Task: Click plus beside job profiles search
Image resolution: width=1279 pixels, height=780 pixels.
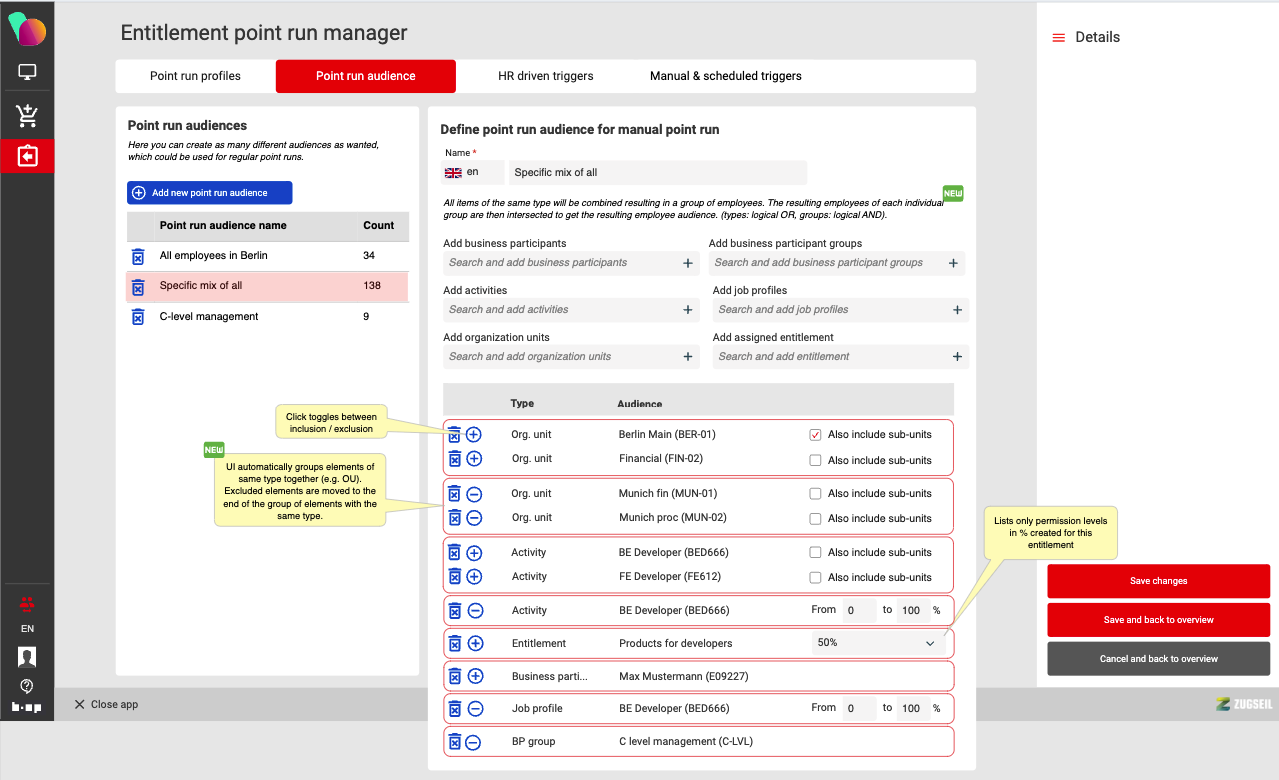Action: [x=957, y=310]
